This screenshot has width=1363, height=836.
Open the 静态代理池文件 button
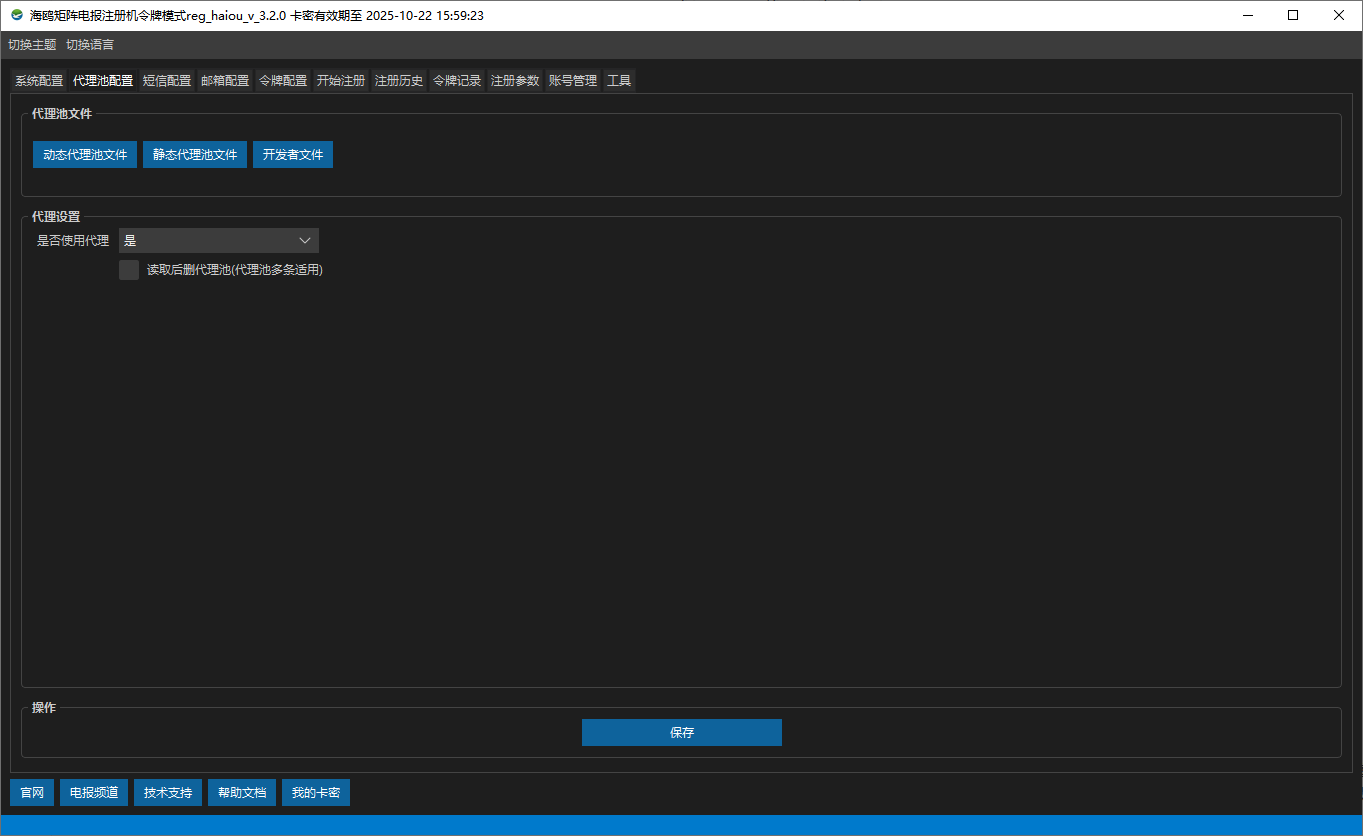[195, 155]
